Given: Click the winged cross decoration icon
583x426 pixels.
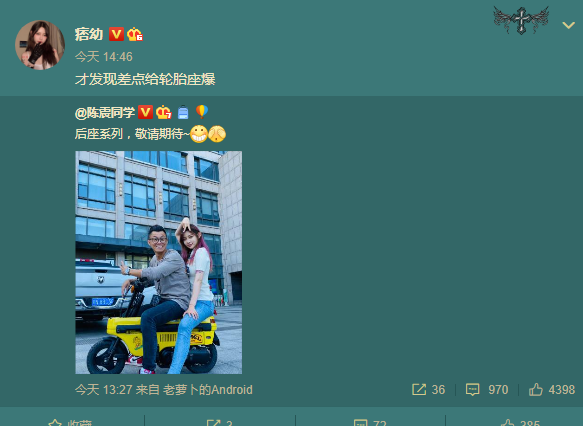Looking at the screenshot, I should (521, 20).
